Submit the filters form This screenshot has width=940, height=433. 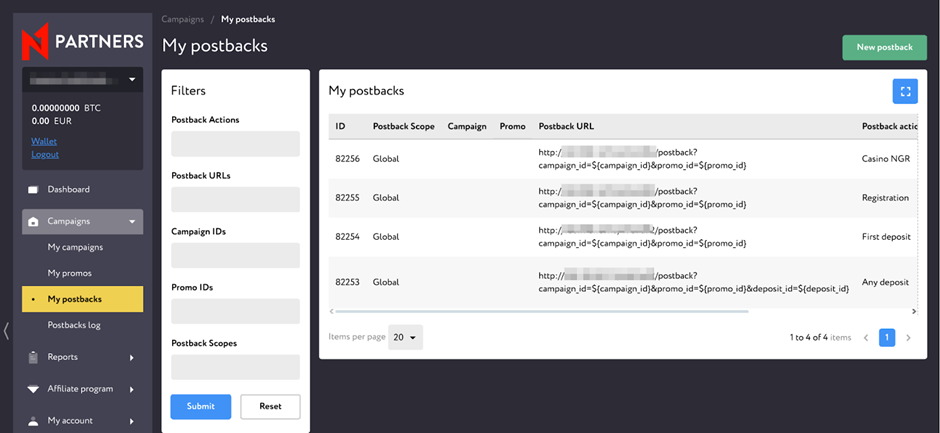[x=200, y=406]
